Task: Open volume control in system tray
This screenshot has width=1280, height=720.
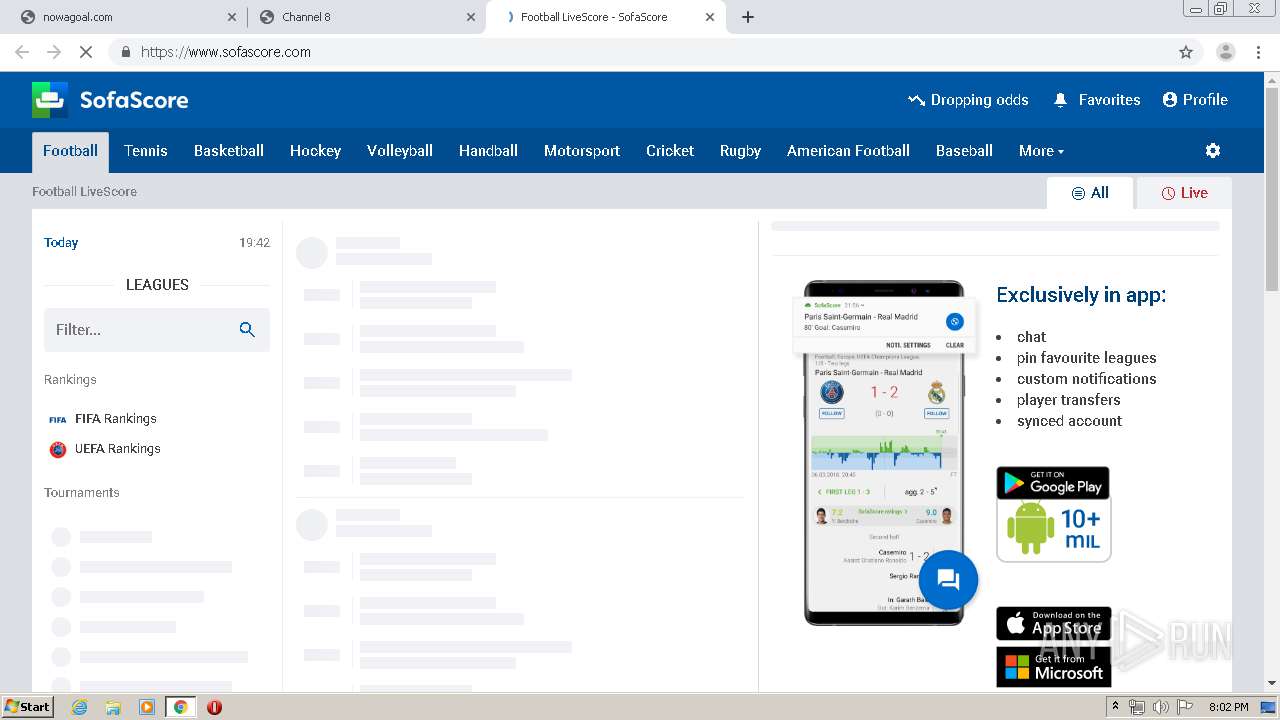Action: 1161,707
